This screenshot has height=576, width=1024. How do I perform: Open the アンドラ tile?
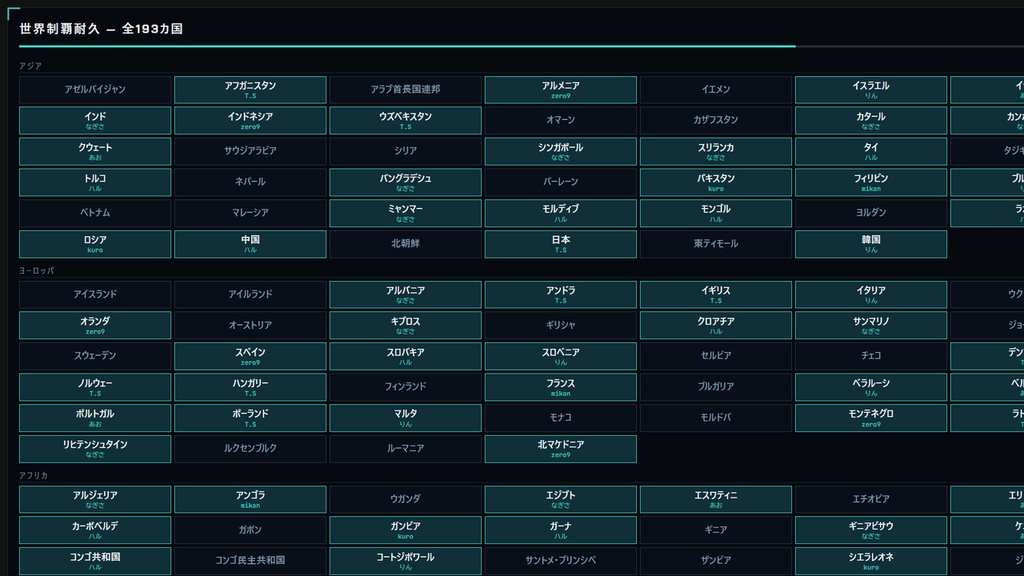click(560, 295)
